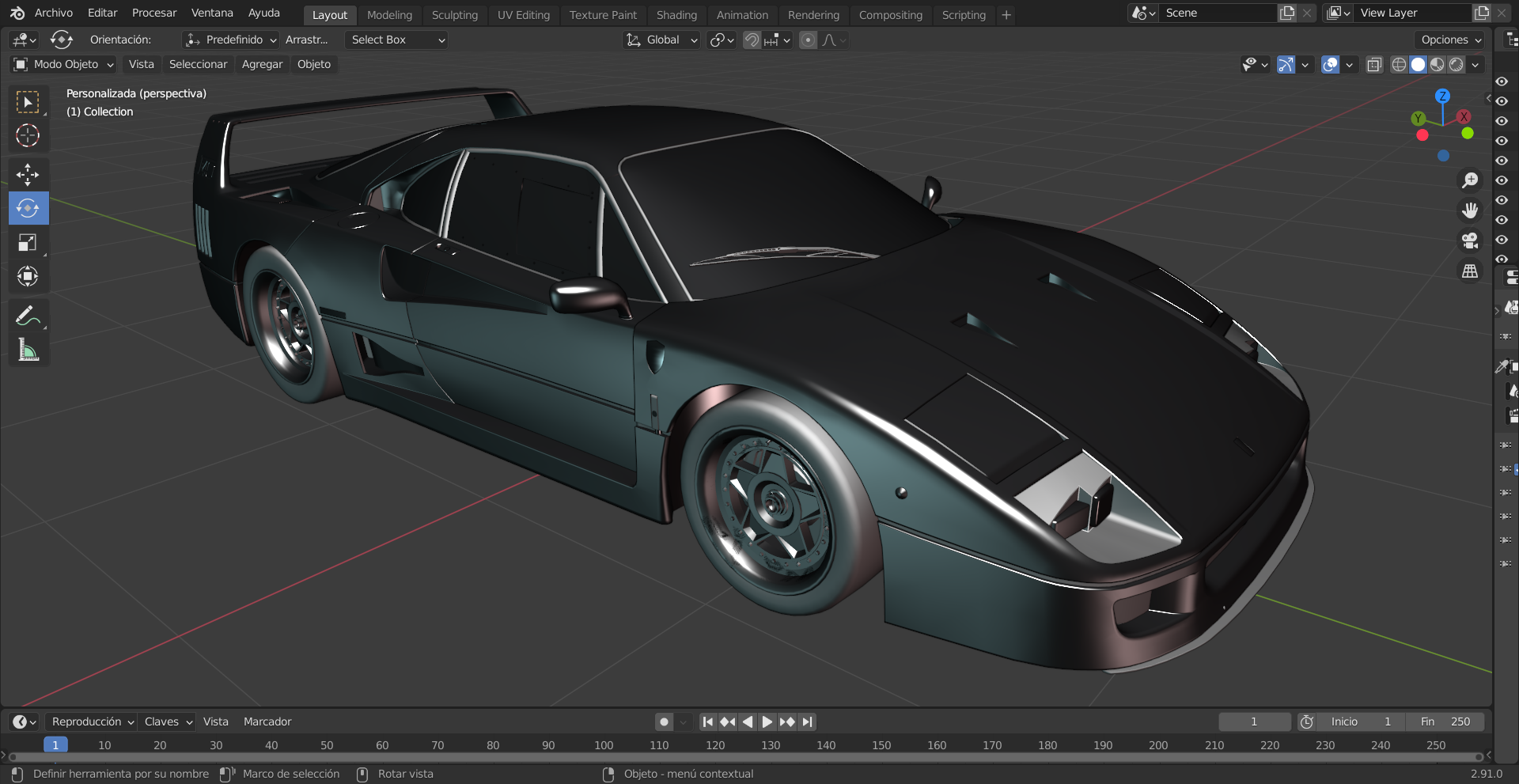Select the Select Box tool icon
1519x784 pixels.
click(x=28, y=102)
